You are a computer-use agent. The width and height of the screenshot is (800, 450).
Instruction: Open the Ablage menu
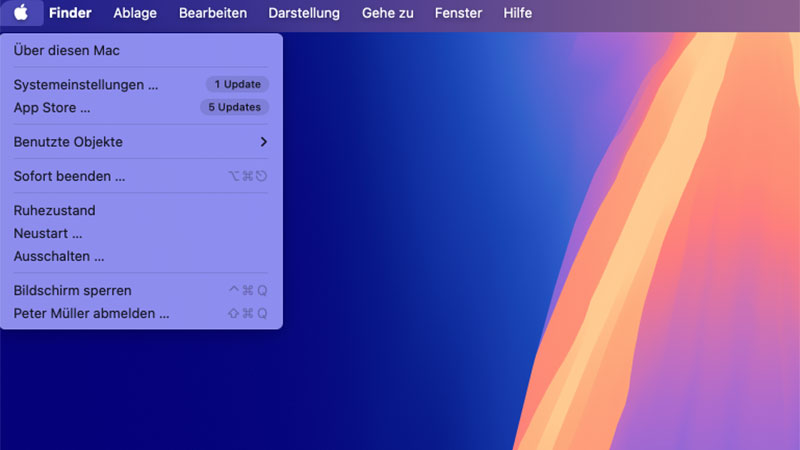[x=135, y=13]
